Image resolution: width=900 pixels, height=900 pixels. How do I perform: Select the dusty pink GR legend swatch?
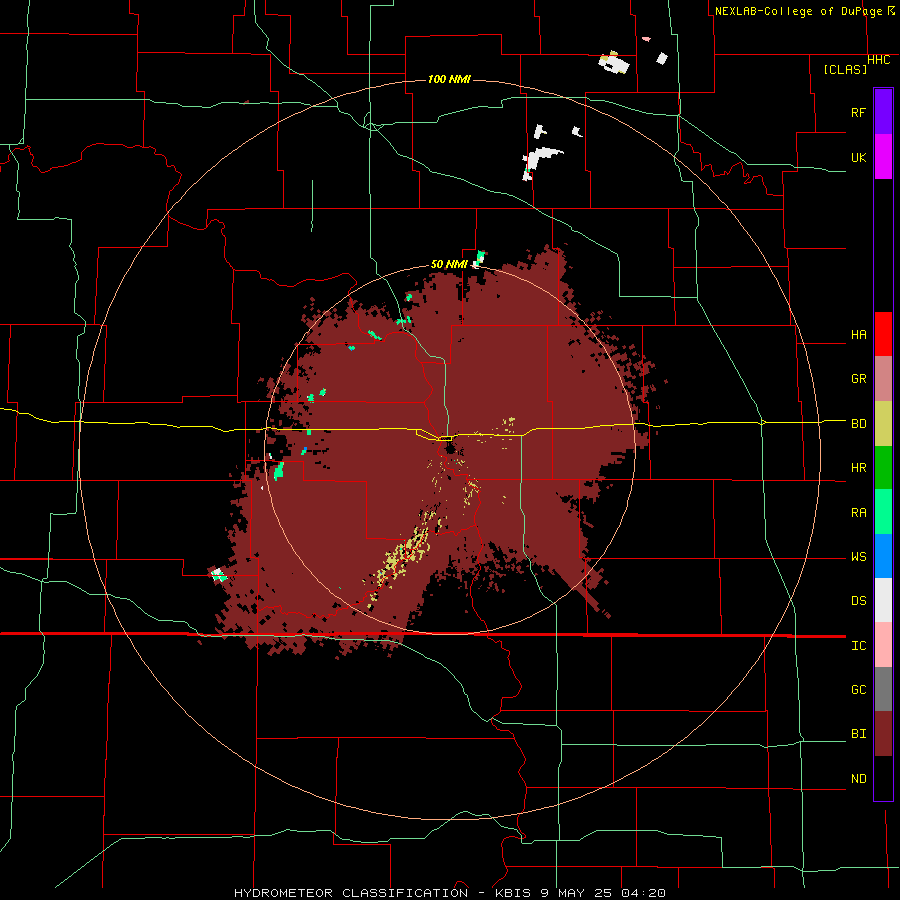click(x=883, y=379)
